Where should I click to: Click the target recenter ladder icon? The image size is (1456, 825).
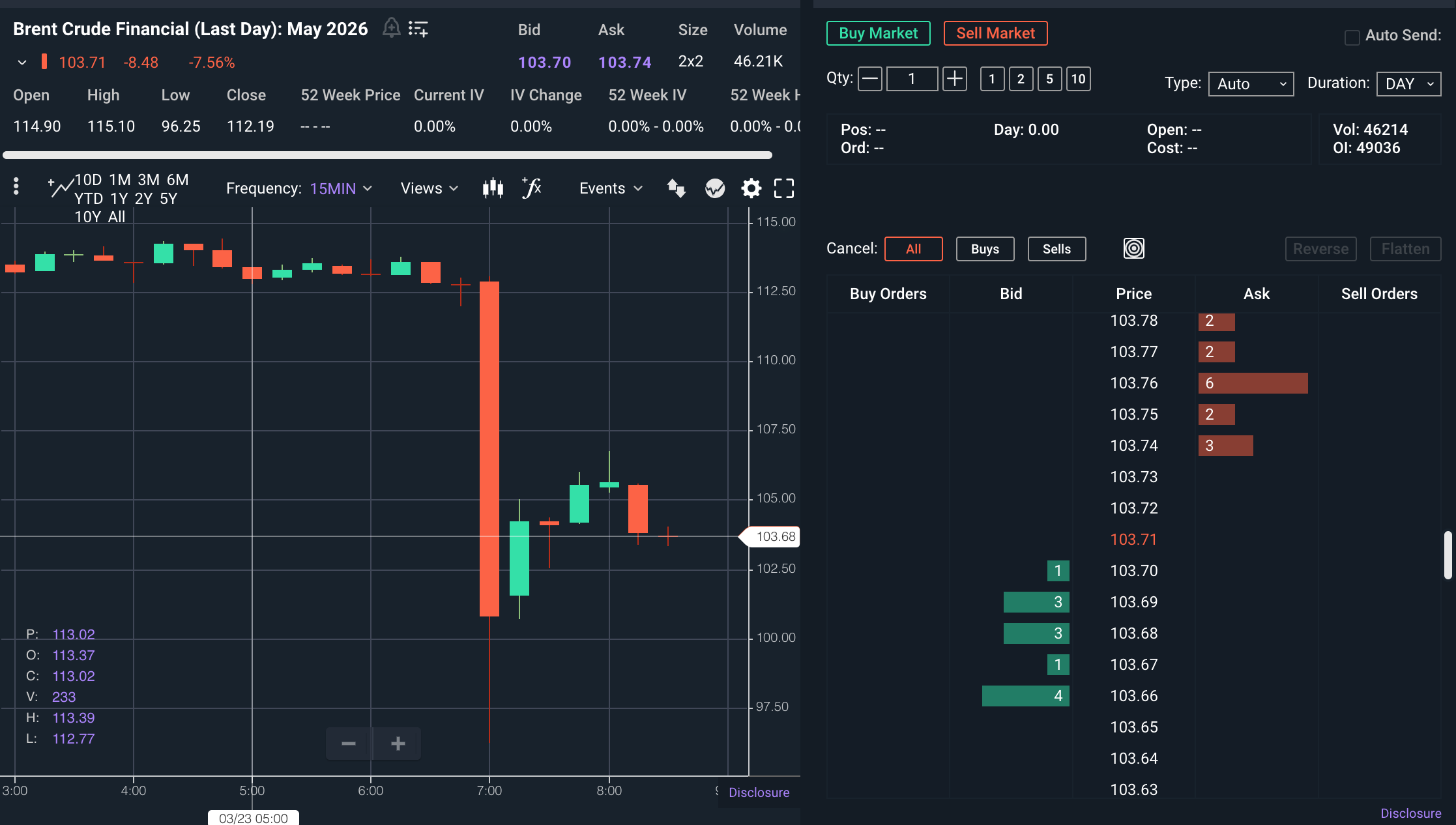(1133, 248)
